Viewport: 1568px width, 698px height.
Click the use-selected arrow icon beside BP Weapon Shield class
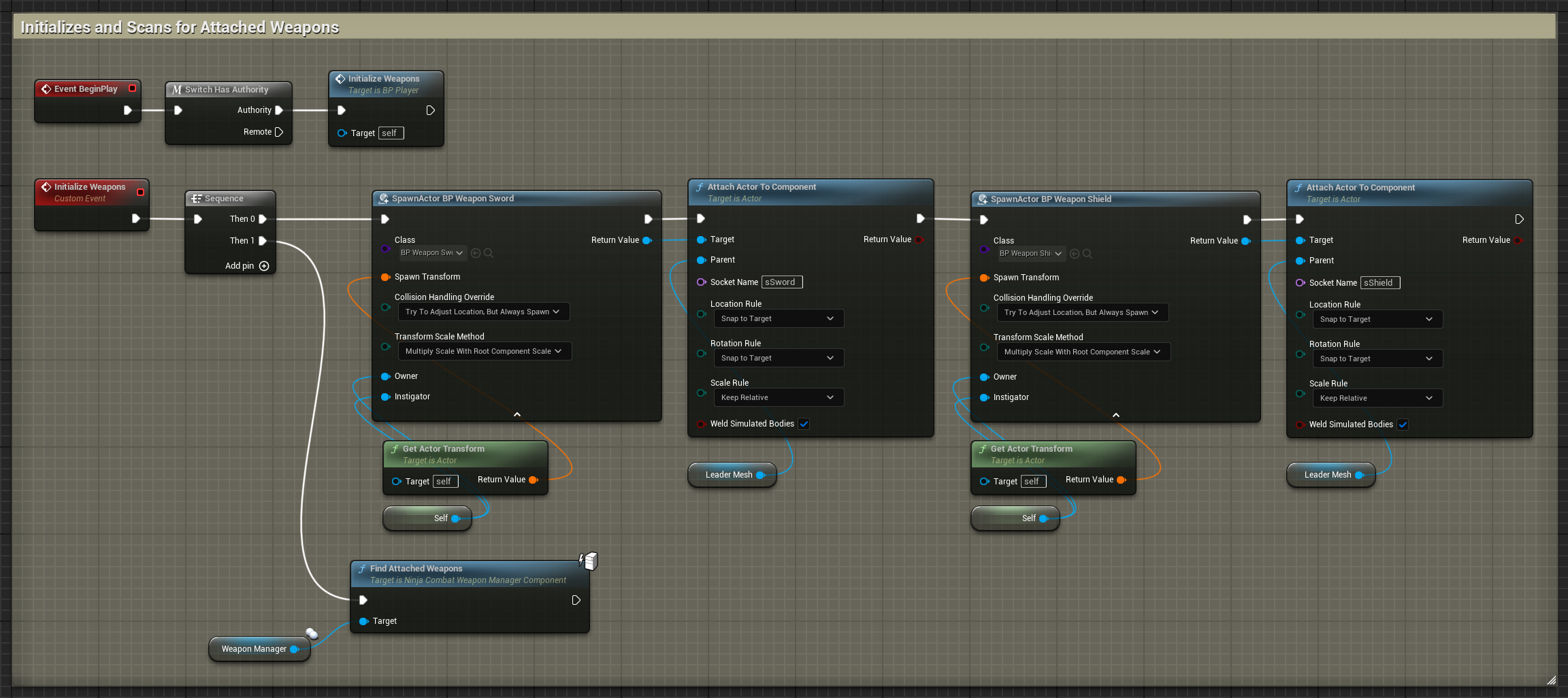(x=1075, y=254)
